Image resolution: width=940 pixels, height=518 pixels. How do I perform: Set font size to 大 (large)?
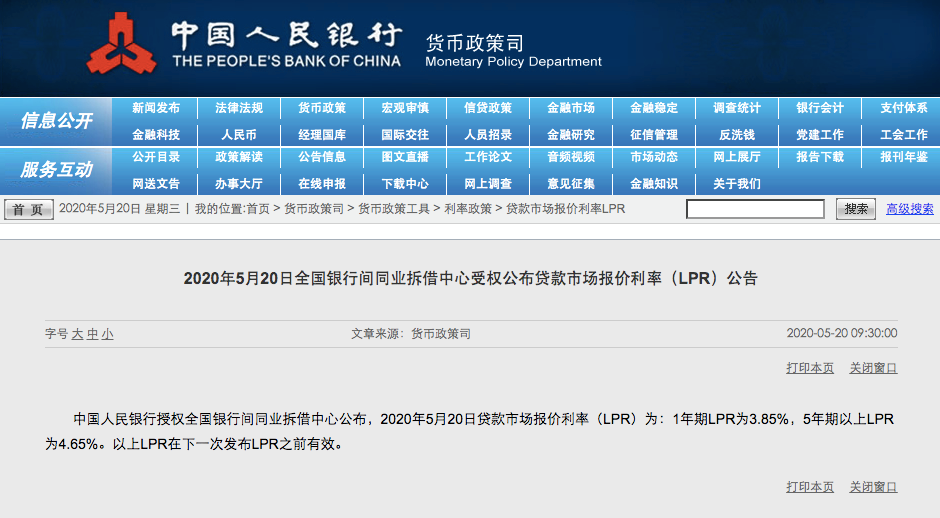click(77, 334)
